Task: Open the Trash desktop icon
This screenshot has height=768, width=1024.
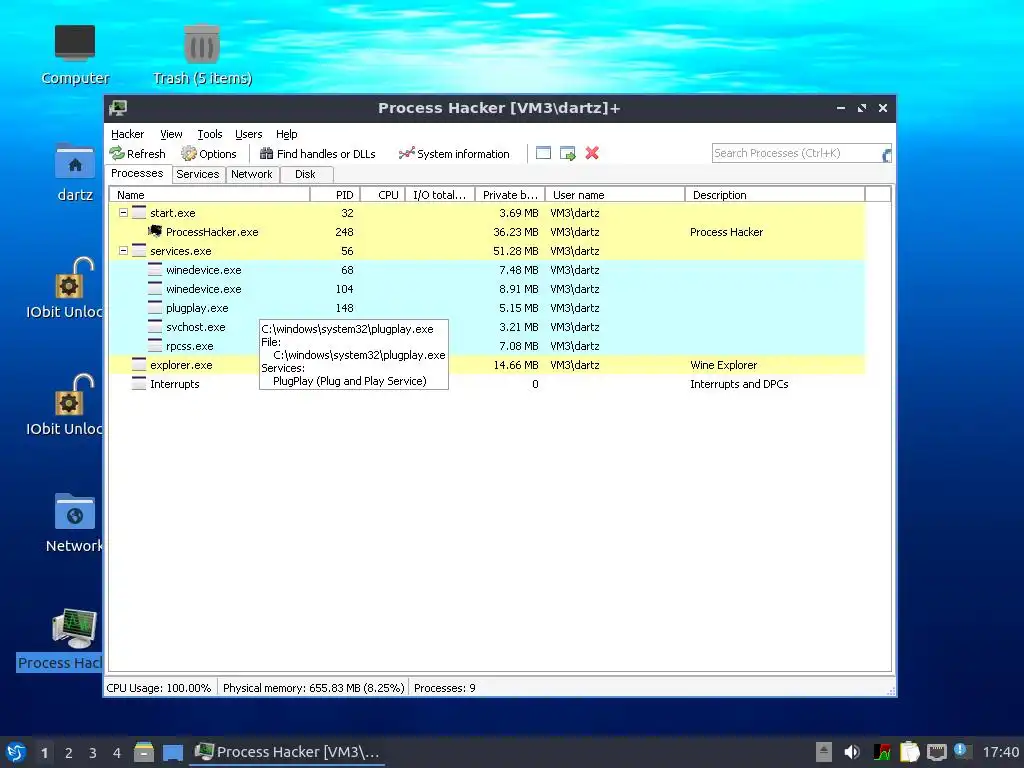Action: pyautogui.click(x=202, y=55)
